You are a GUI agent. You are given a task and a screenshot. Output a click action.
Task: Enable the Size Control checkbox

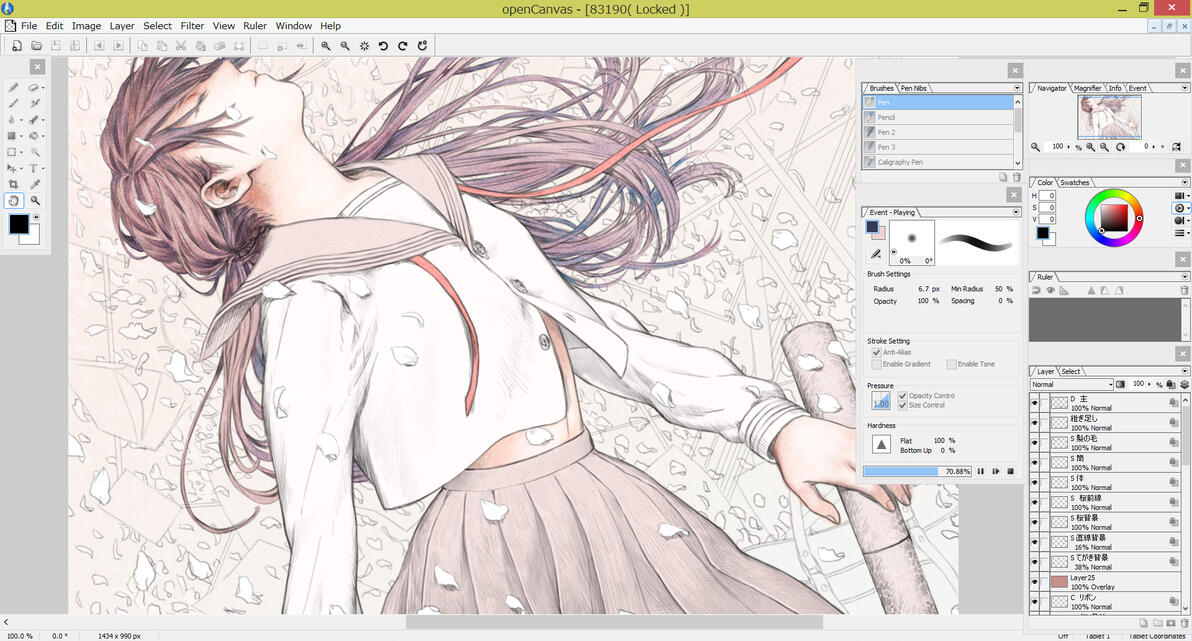coord(903,406)
